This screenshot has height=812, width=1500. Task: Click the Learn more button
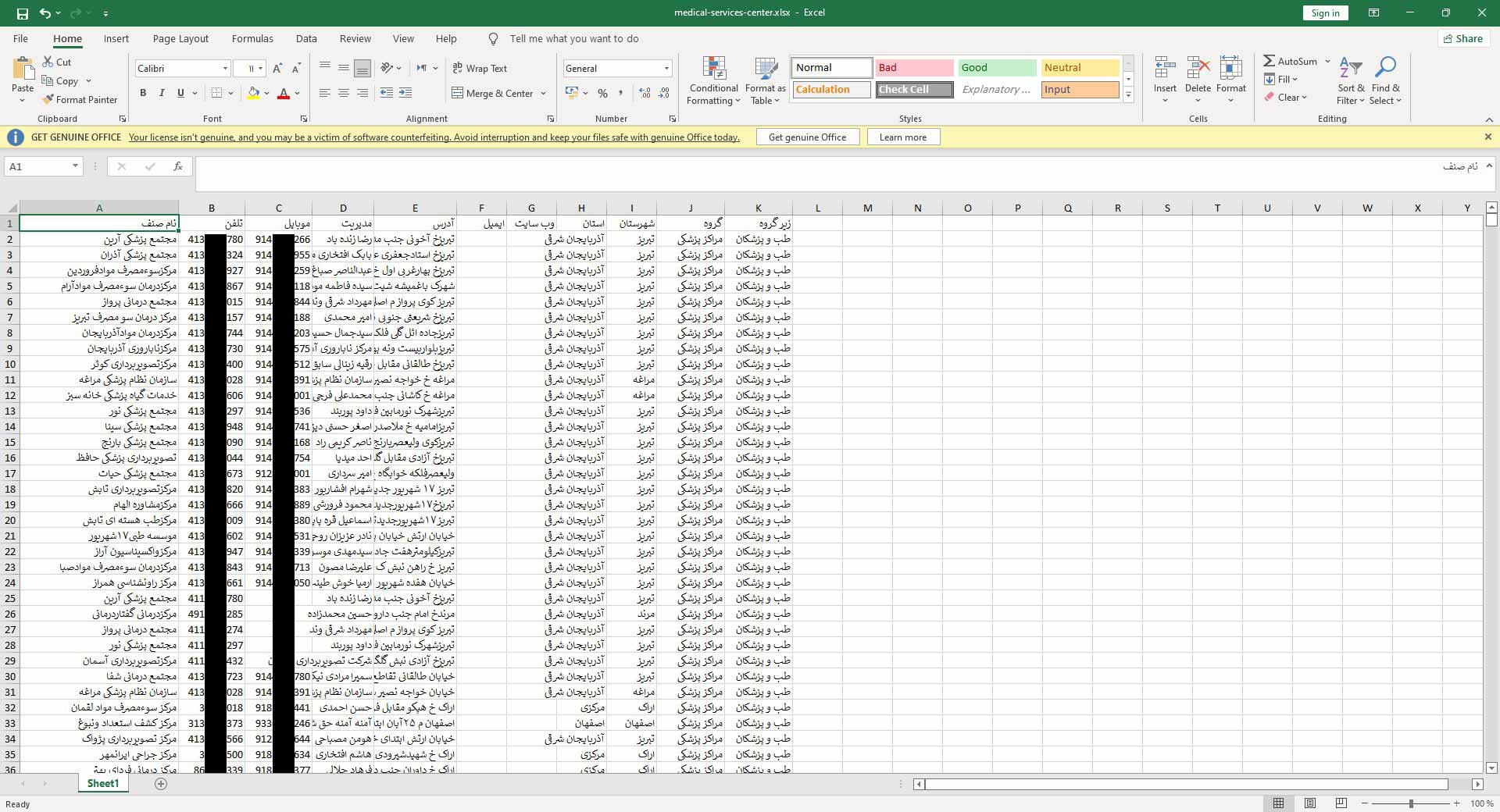902,137
